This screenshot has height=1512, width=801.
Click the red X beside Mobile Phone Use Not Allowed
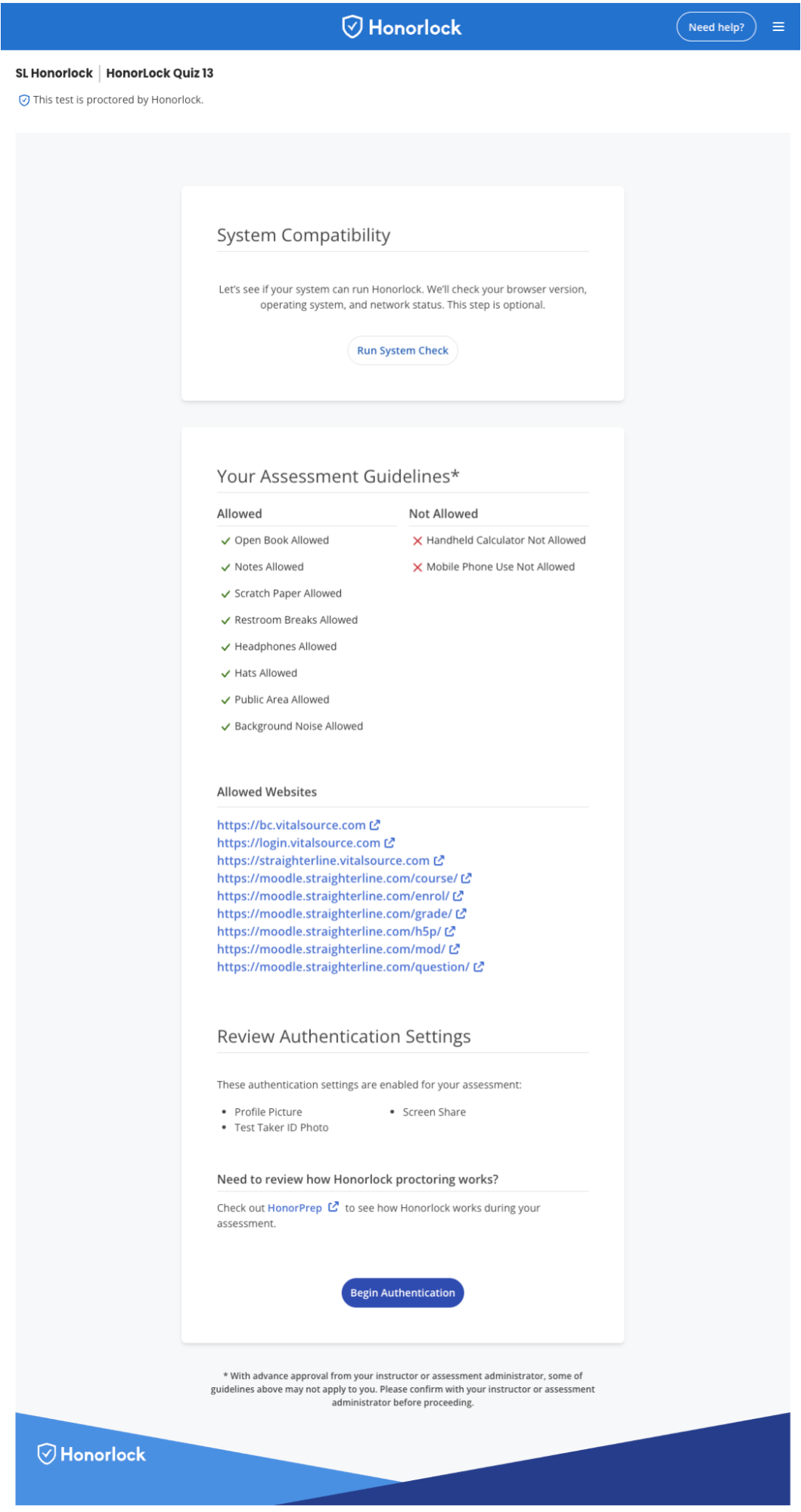coord(417,567)
